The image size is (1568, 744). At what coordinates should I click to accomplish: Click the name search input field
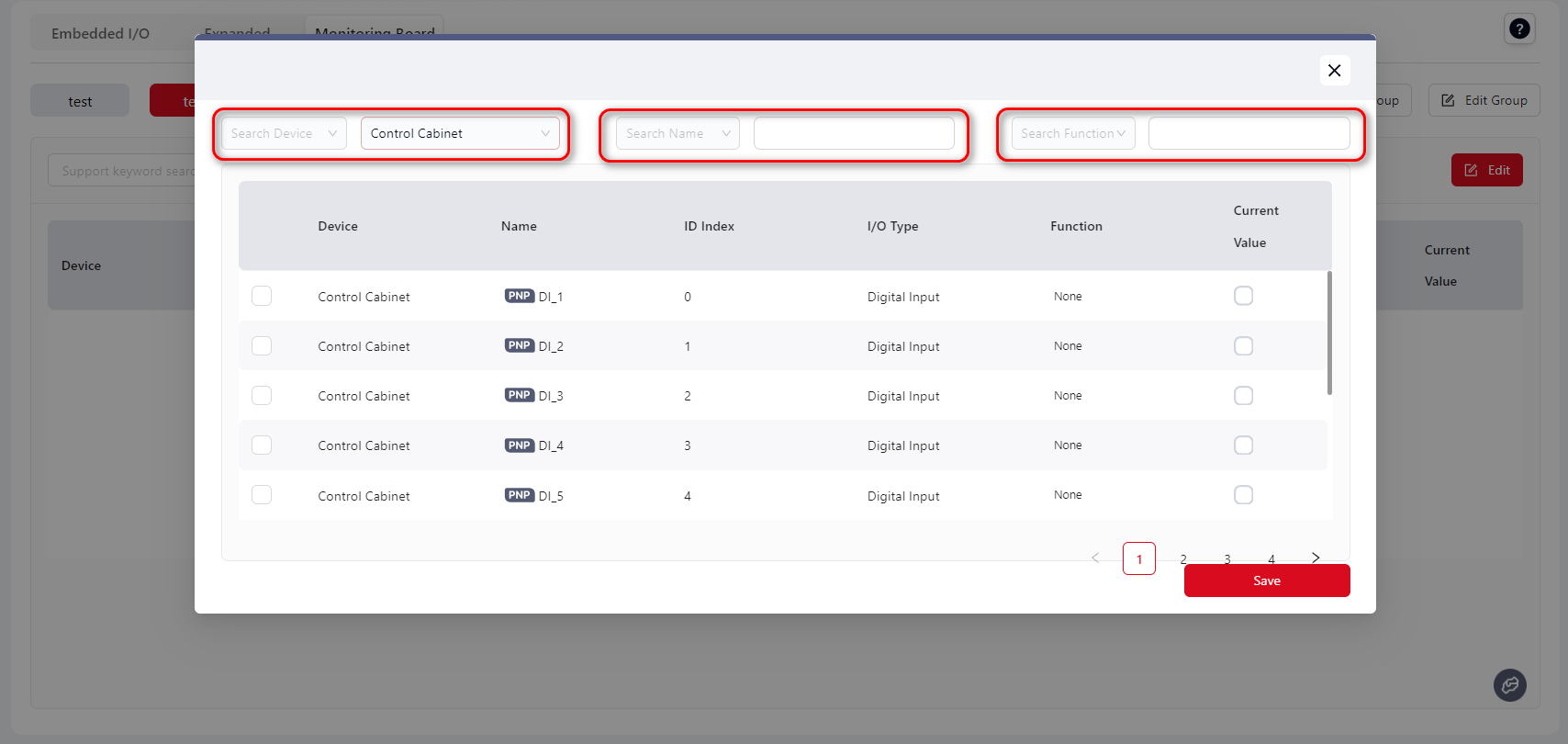coord(854,133)
